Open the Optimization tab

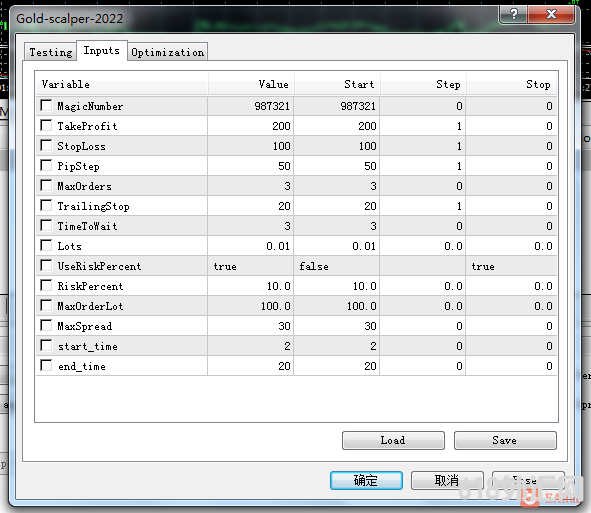[x=168, y=52]
